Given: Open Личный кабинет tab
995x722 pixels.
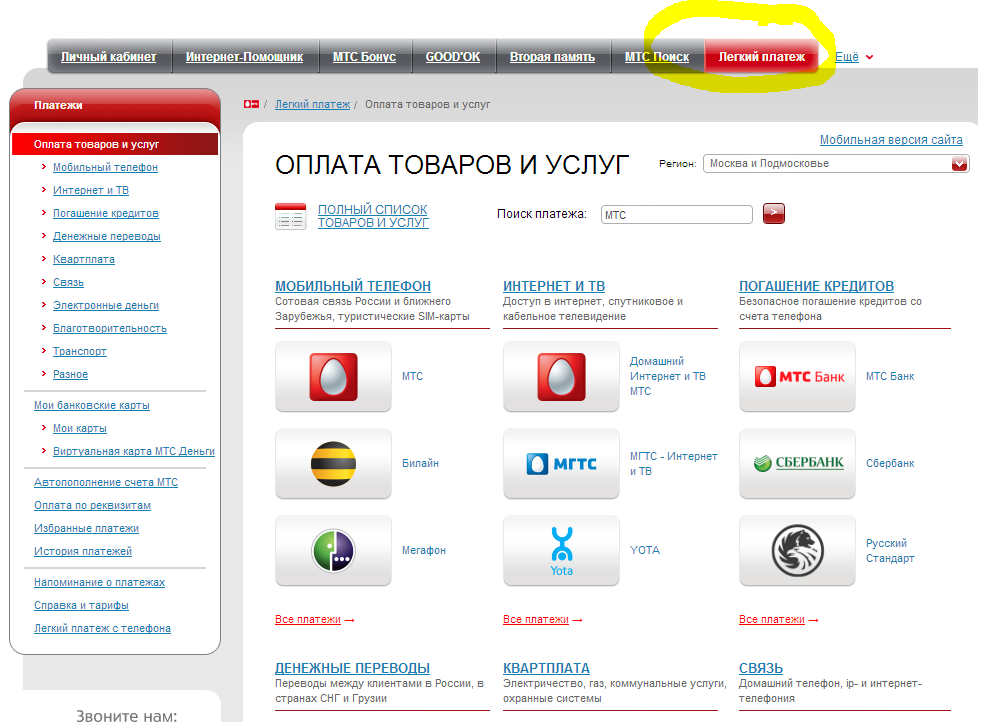Looking at the screenshot, I should (x=109, y=57).
